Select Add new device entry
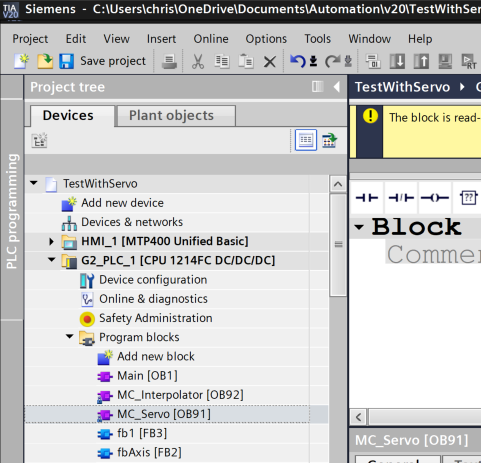This screenshot has width=481, height=463. tap(122, 203)
